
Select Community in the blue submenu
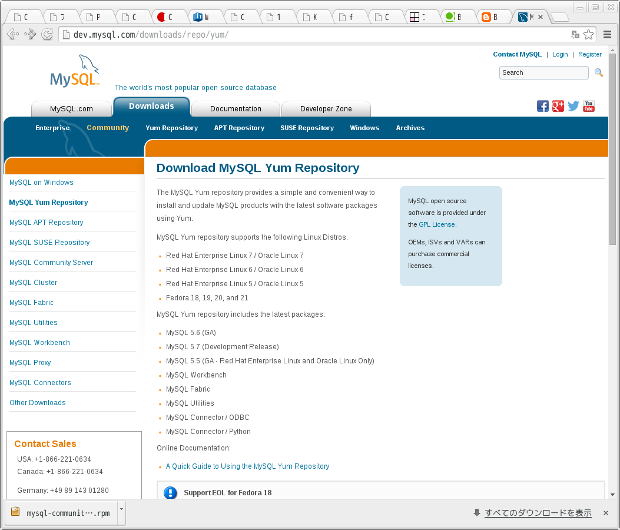(x=108, y=128)
